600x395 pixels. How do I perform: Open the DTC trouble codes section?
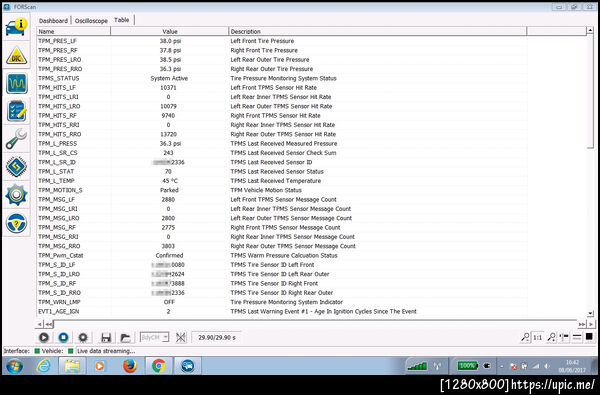click(x=16, y=56)
